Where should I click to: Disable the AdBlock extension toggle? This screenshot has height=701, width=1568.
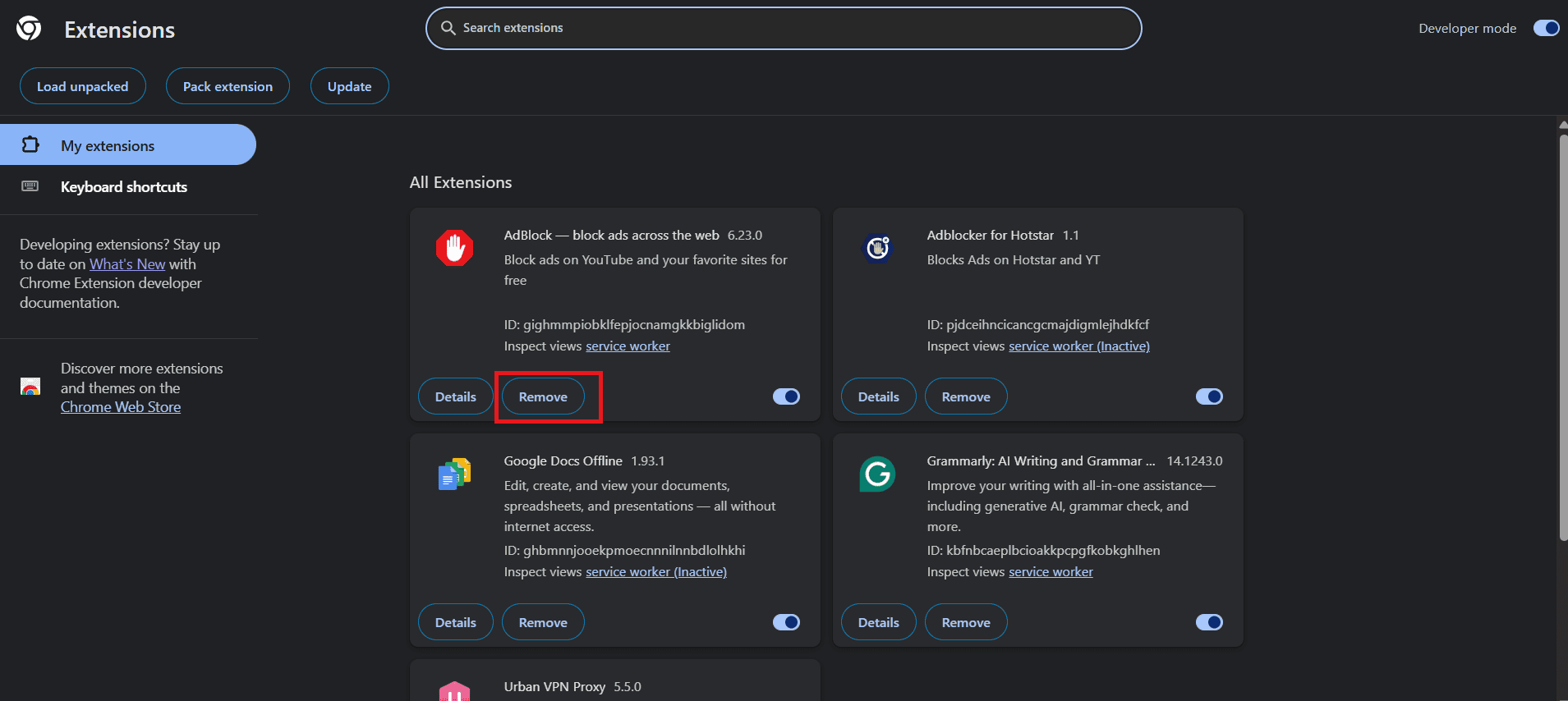(x=786, y=396)
